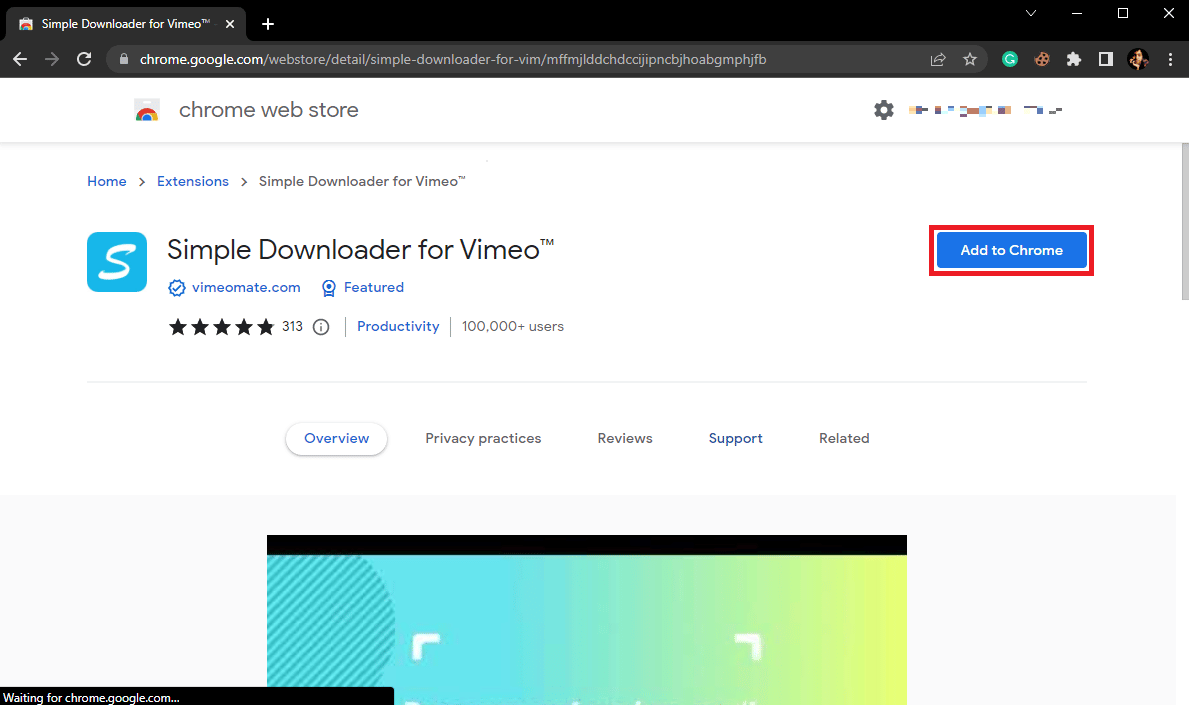Open the tab search dropdown arrow

coord(1031,13)
